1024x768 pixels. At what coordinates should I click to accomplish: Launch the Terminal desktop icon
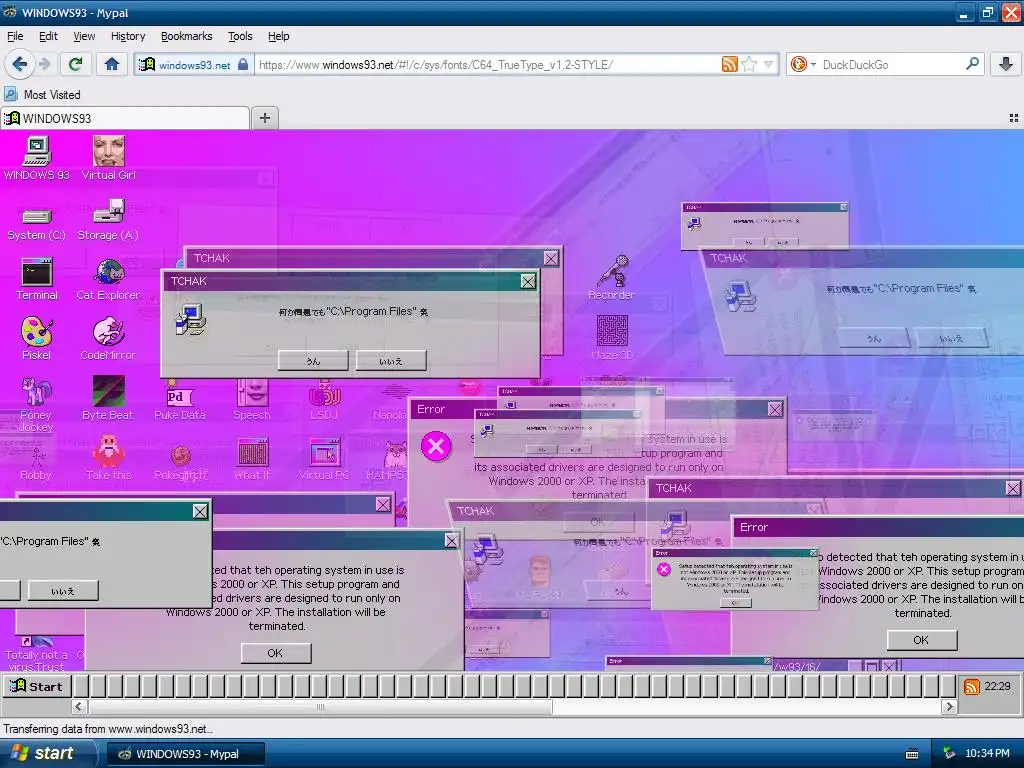37,280
